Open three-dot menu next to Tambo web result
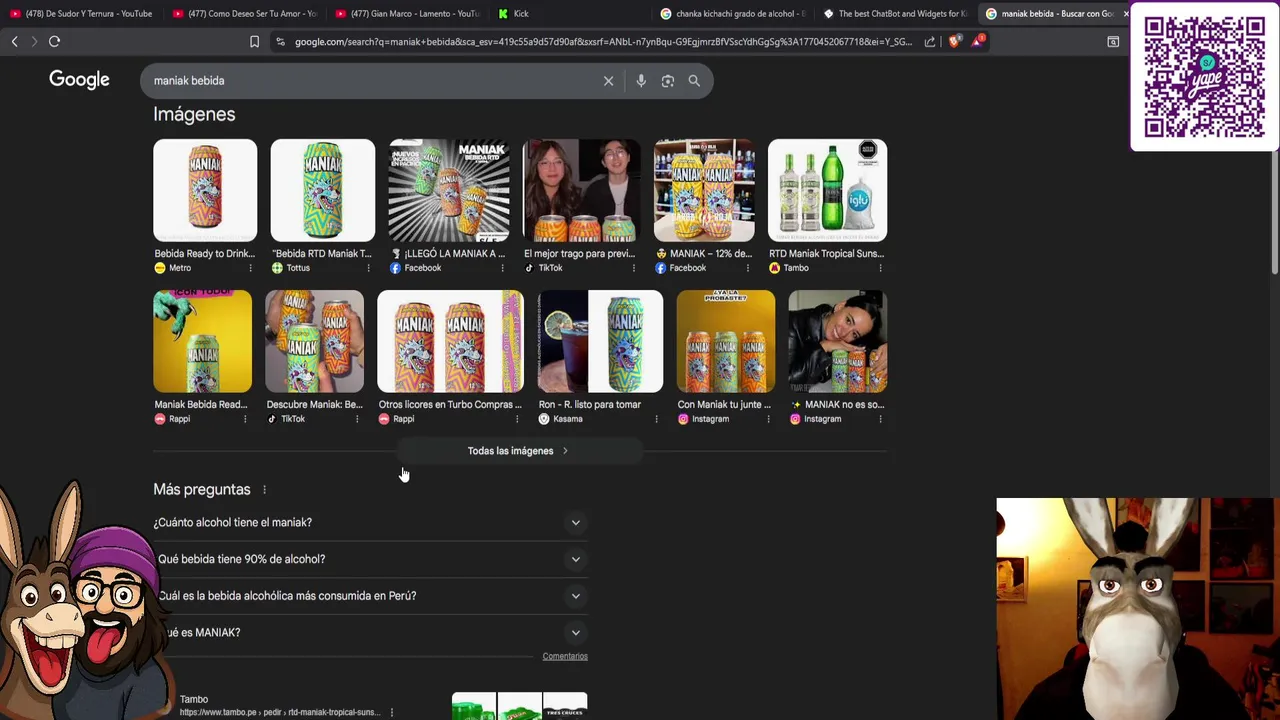1280x720 pixels. (392, 712)
